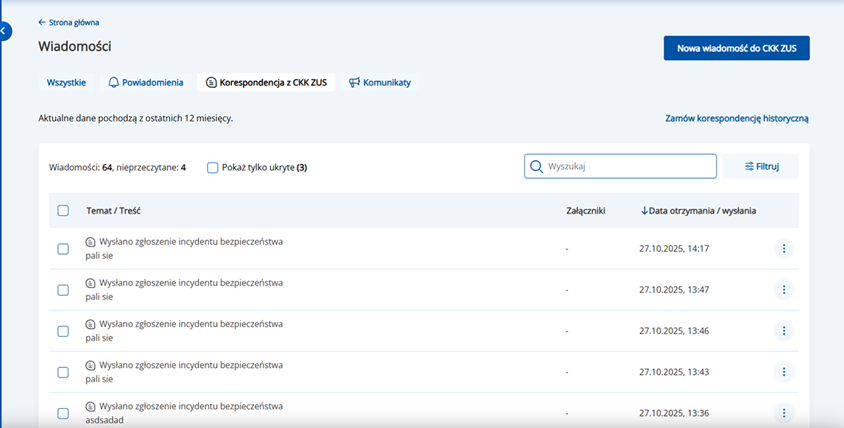Open the Powiadomienia tab with bell icon
Viewport: 844px width, 428px height.
[146, 82]
